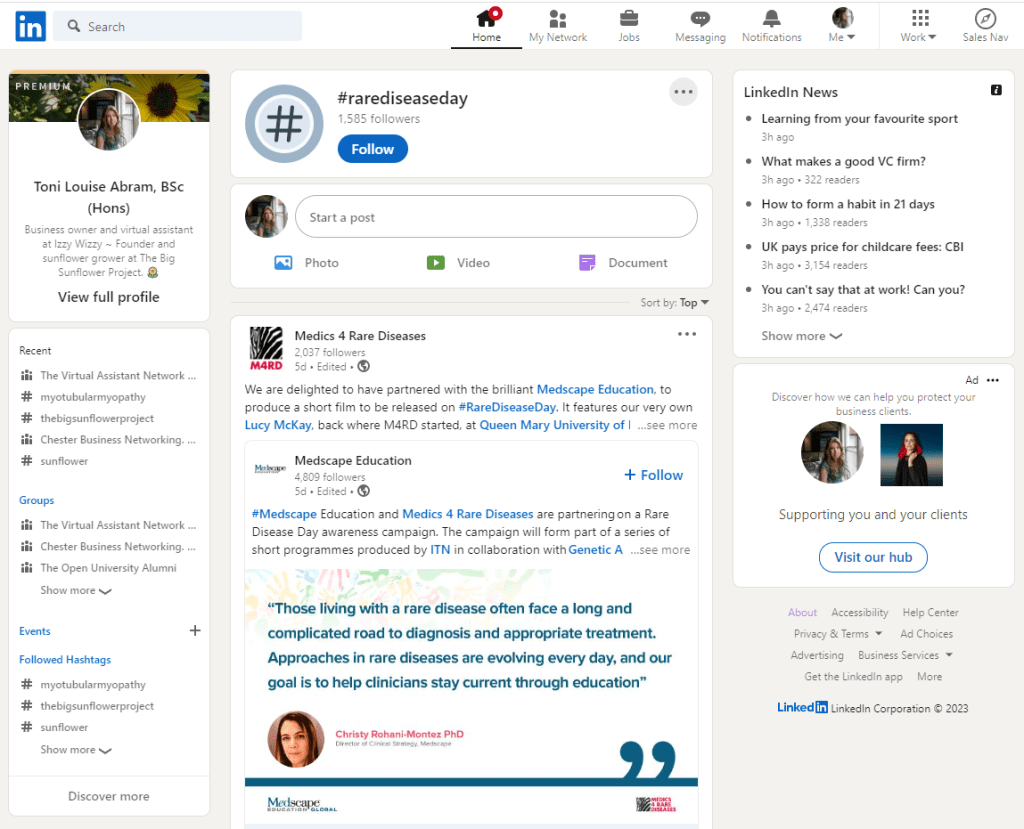
Task: Open the Sales Nav compass icon
Action: pyautogui.click(x=985, y=19)
